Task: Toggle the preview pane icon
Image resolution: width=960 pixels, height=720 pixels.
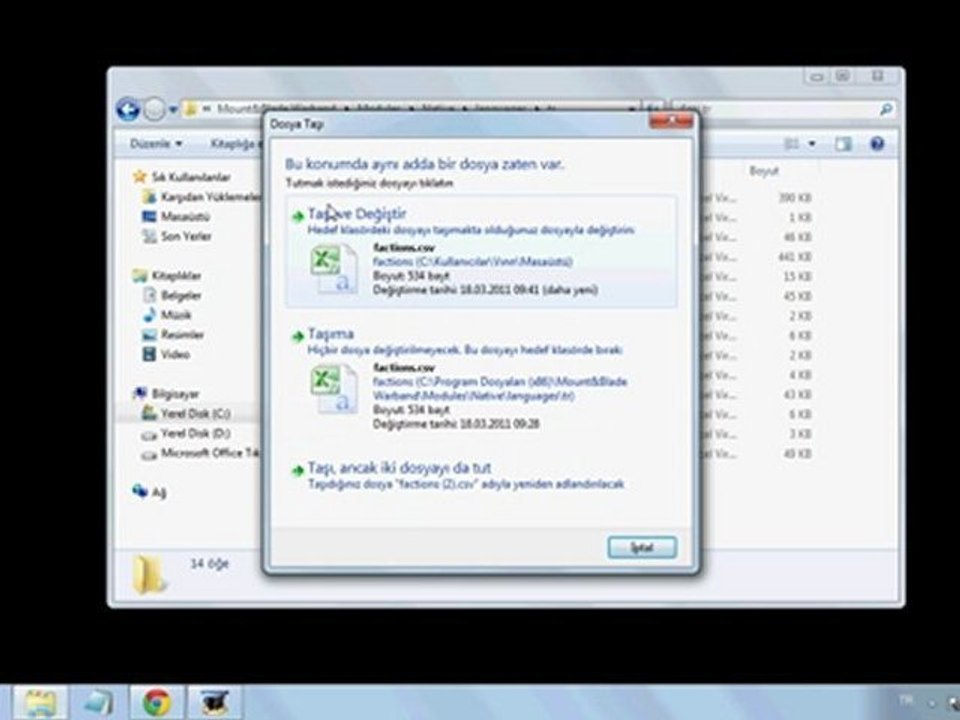Action: click(x=843, y=144)
